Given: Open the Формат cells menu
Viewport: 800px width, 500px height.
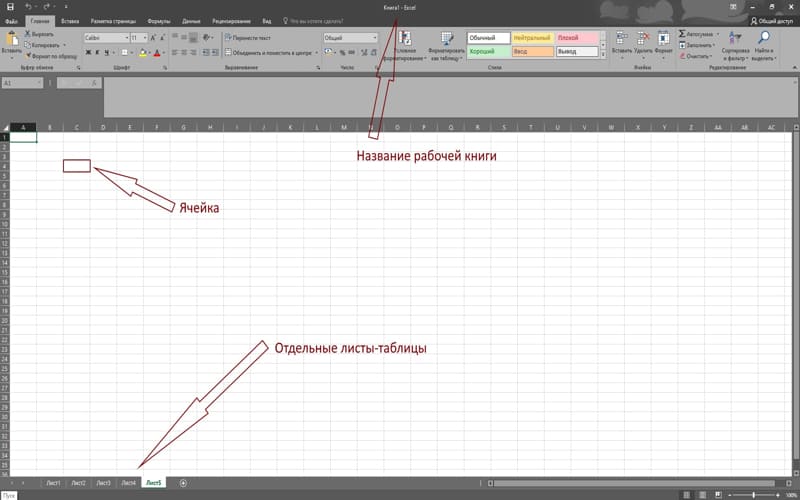Looking at the screenshot, I should click(x=664, y=44).
